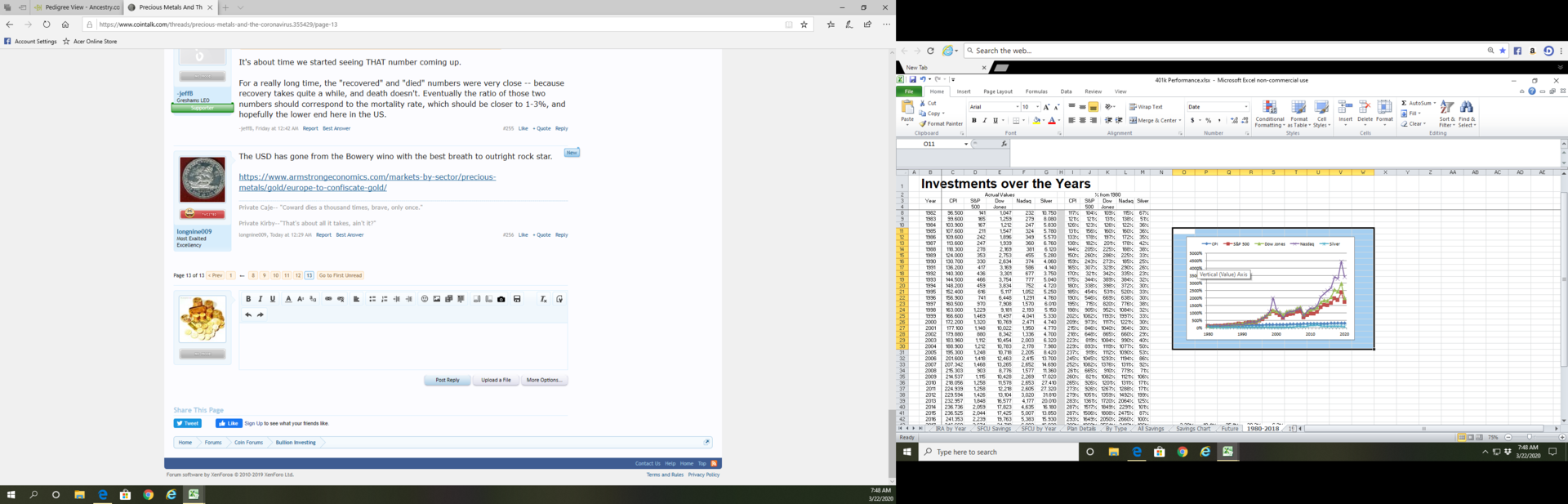Viewport: 1568px width, 504px height.
Task: Open Conditional Formatting in the Excel ribbon
Action: [x=1269, y=114]
